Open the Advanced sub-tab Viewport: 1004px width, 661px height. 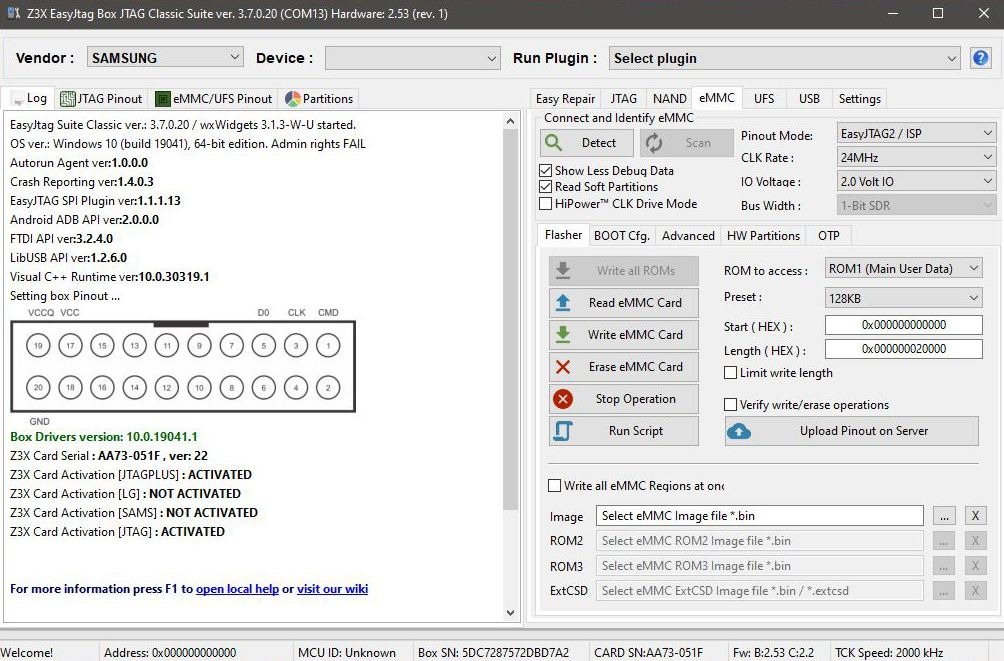coord(688,236)
